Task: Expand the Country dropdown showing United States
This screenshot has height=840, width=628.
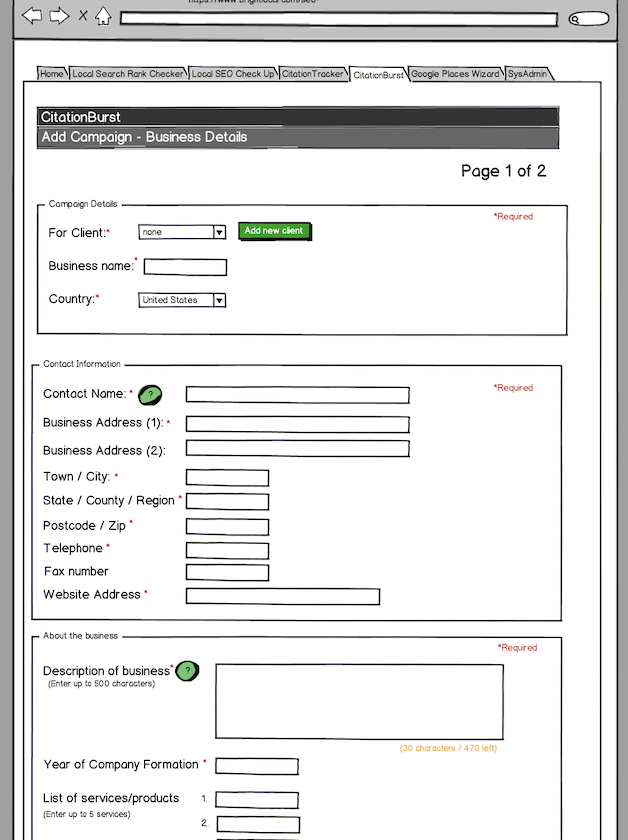Action: tap(219, 300)
